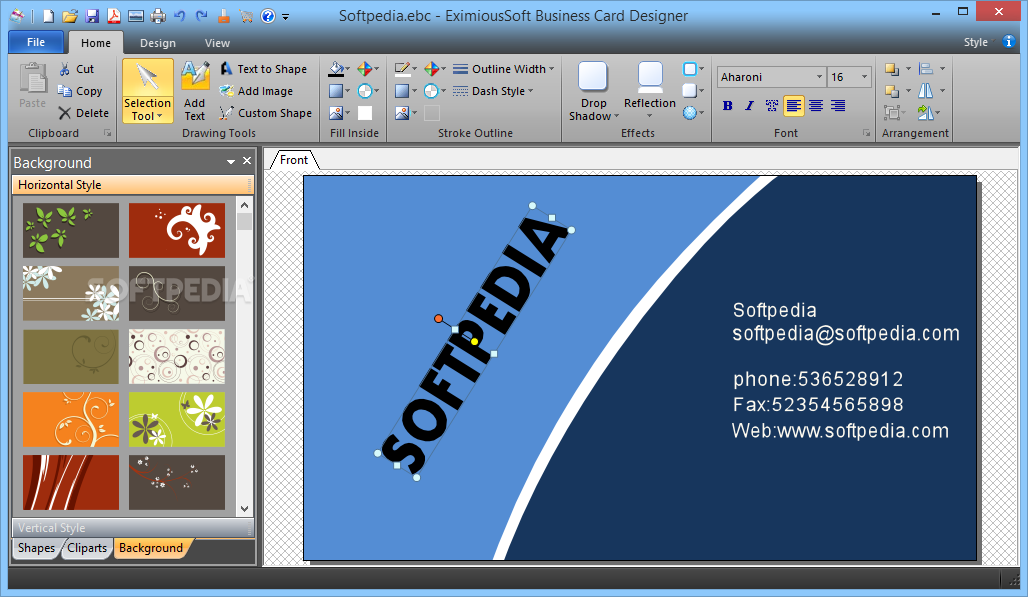The width and height of the screenshot is (1028, 597).
Task: Open the blue info icon near Style
Action: coord(1009,42)
